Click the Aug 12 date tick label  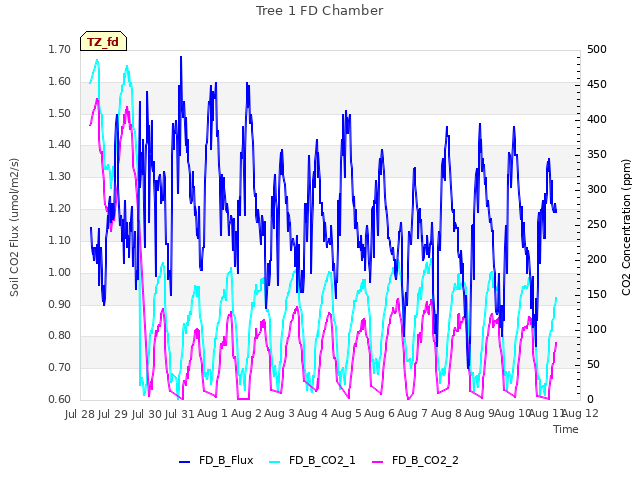(x=581, y=414)
